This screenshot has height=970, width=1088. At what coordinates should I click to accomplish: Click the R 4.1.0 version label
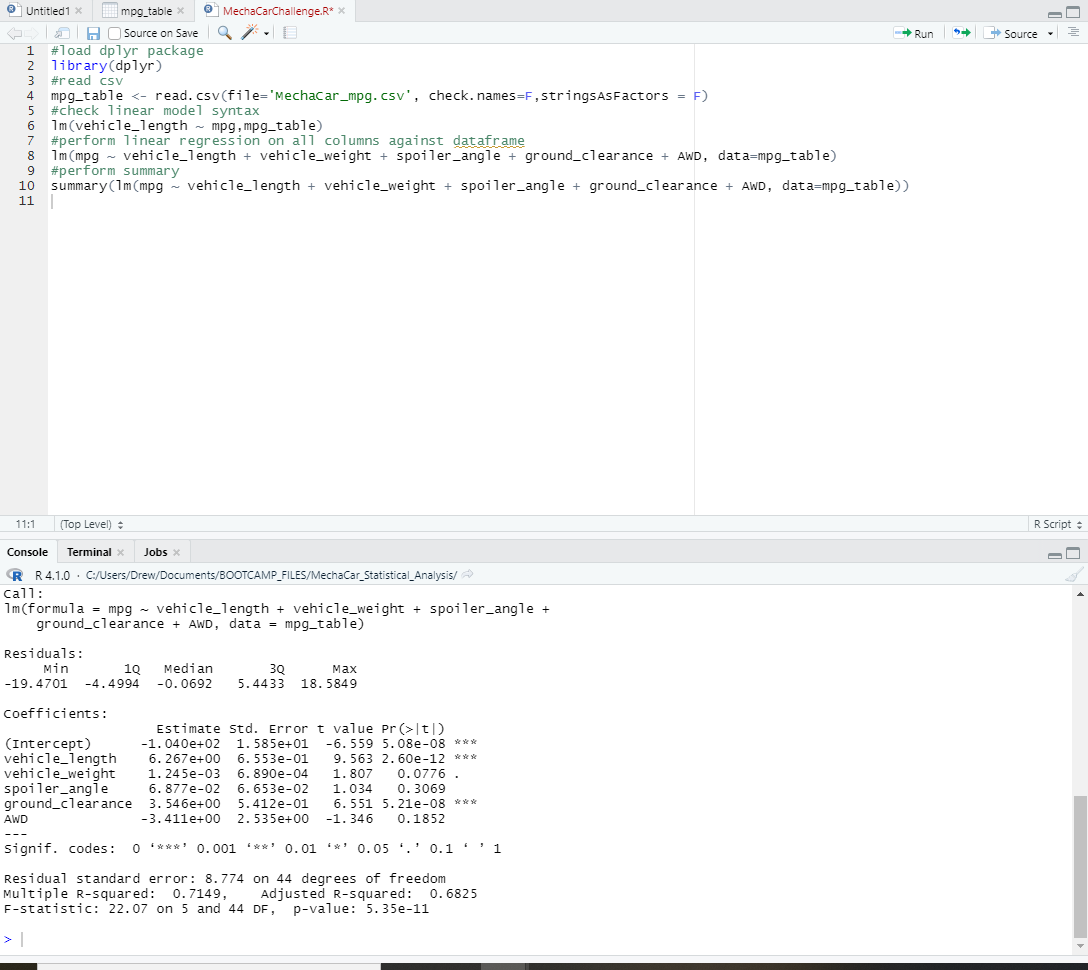tap(52, 575)
